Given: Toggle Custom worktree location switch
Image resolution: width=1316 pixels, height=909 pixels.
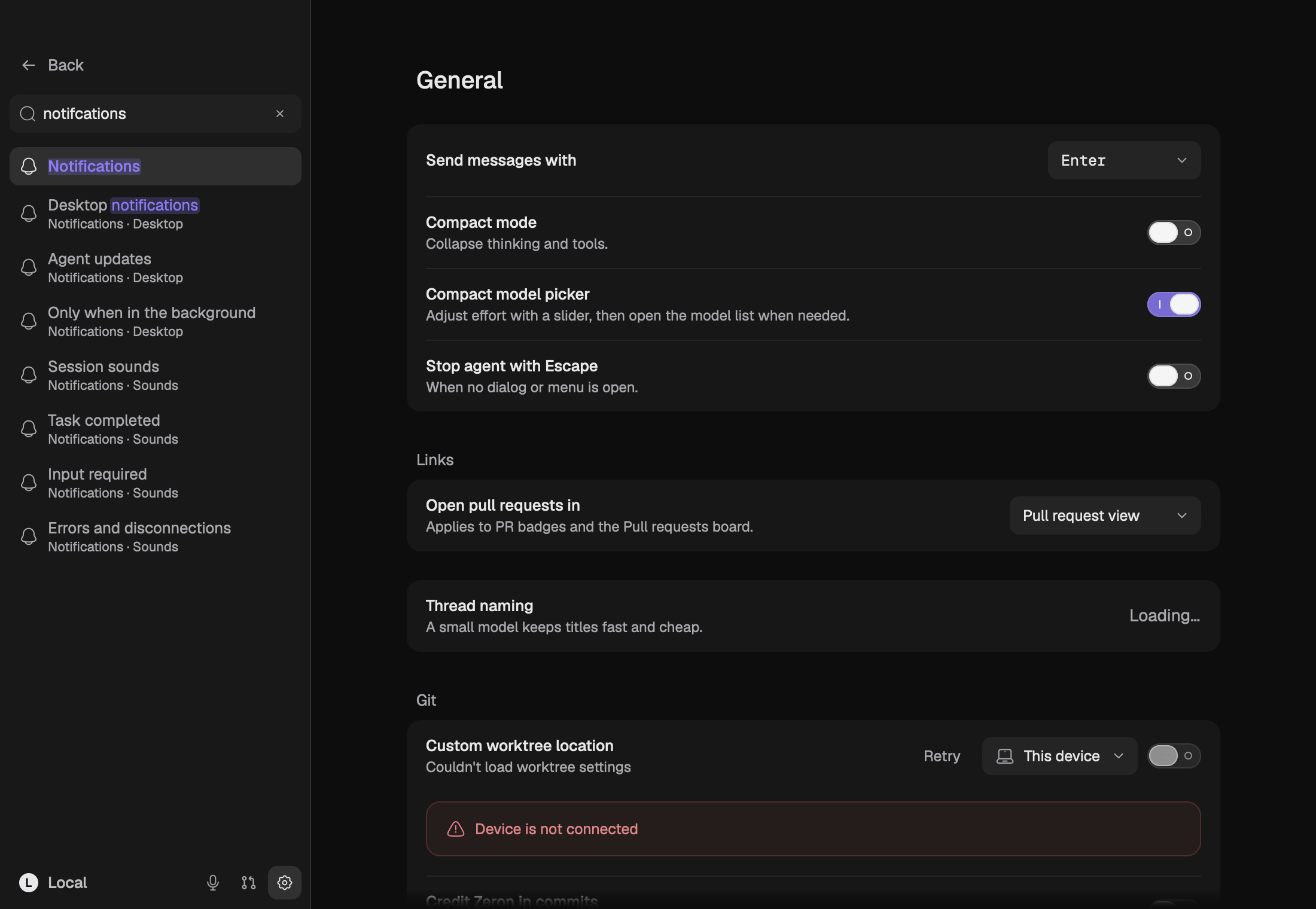Looking at the screenshot, I should tap(1174, 756).
